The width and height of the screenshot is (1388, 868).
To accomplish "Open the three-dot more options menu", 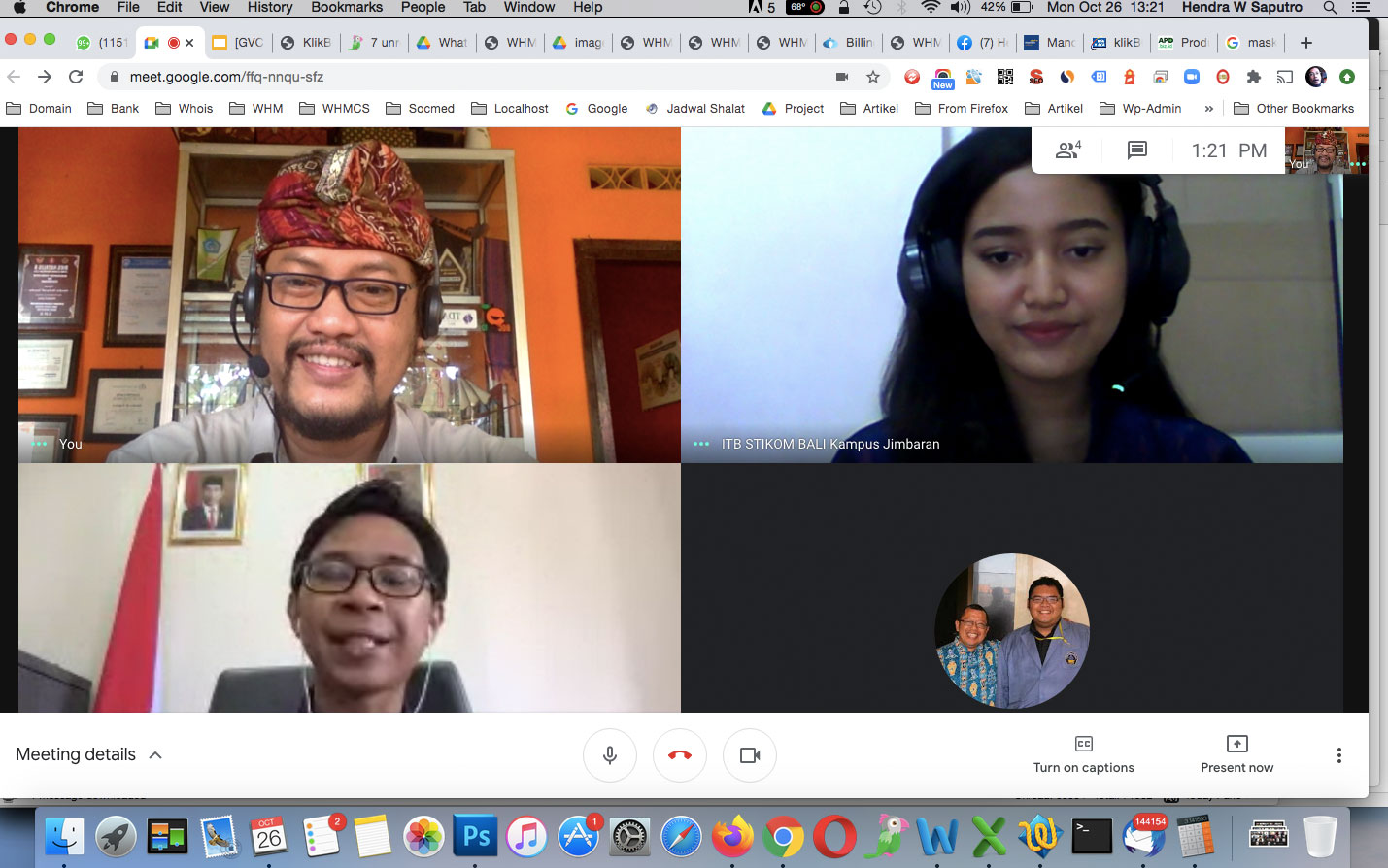I will click(1339, 755).
